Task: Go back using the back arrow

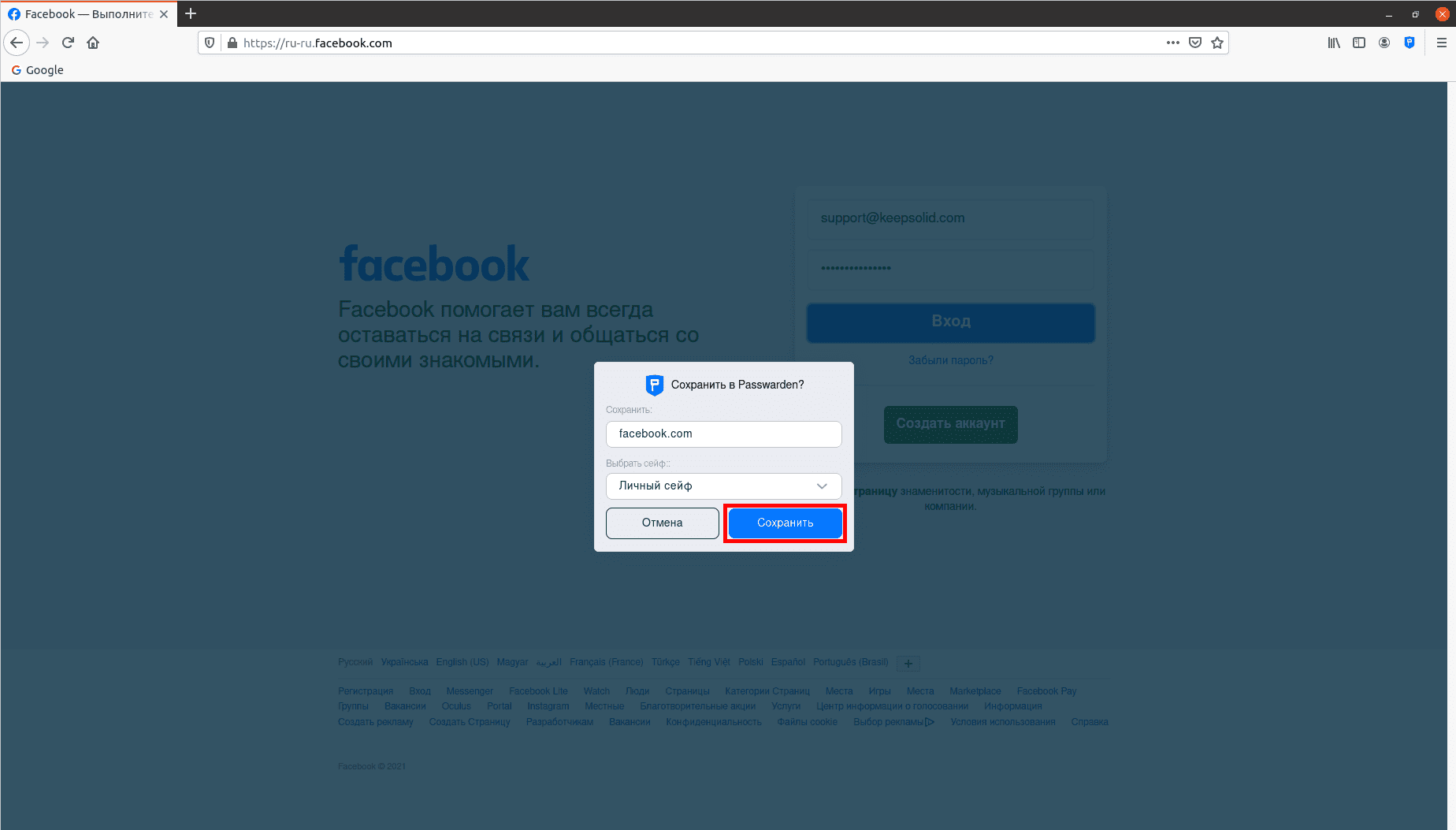Action: 17,43
